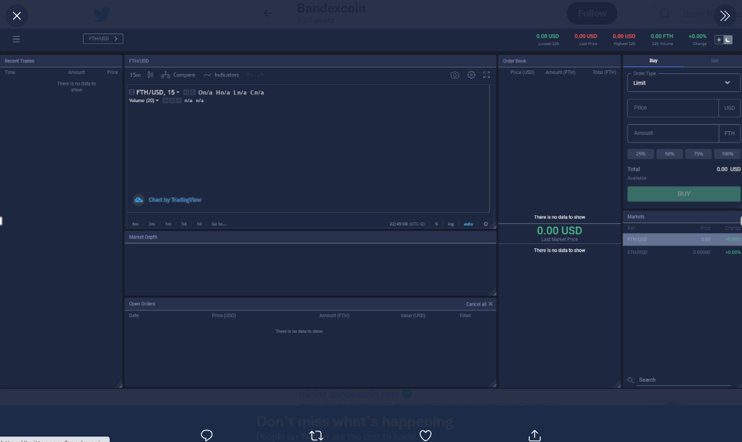Take a chart snapshot with camera icon
742x442 pixels.
[455, 75]
